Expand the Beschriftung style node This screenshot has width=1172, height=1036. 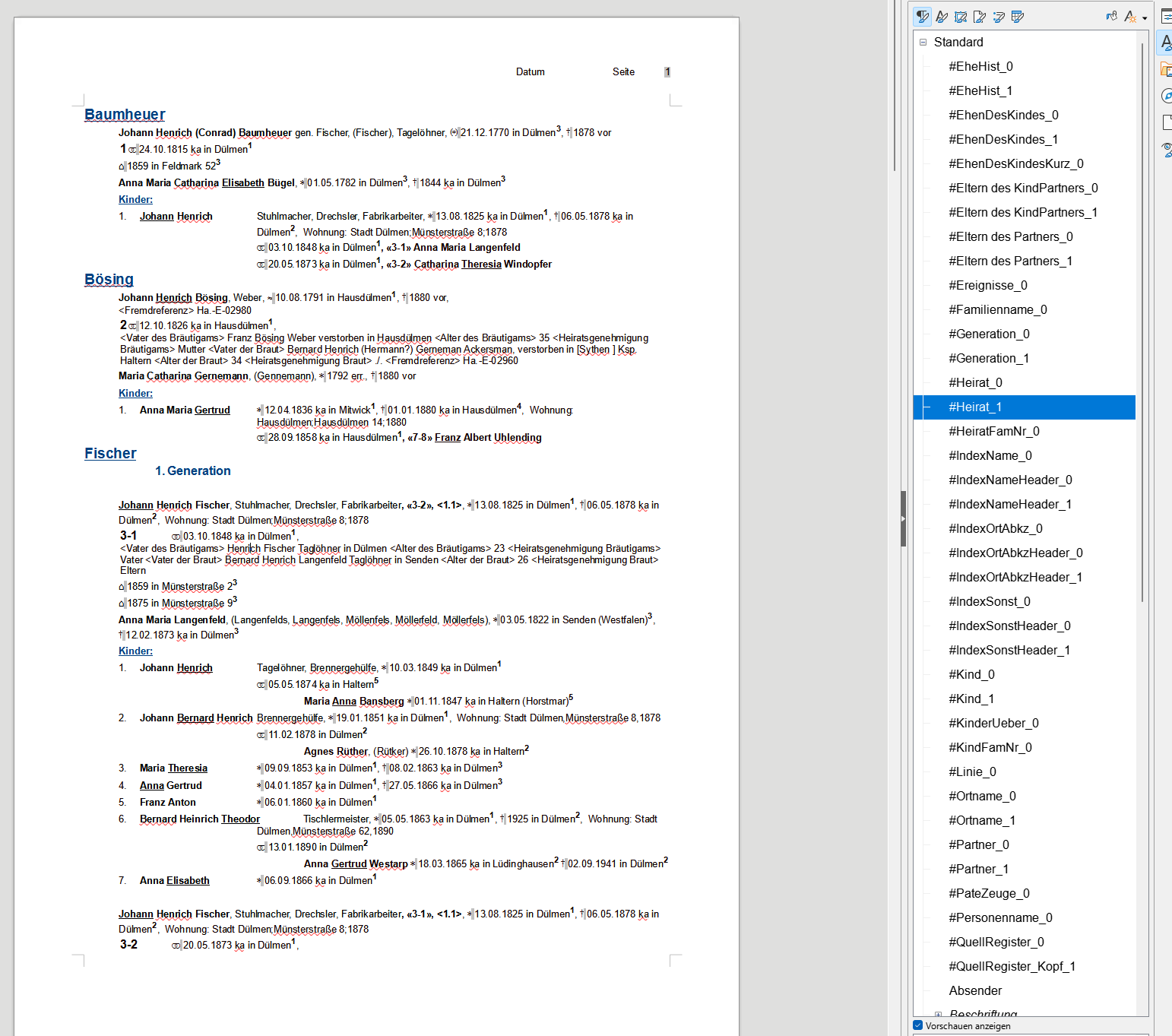pyautogui.click(x=938, y=1015)
